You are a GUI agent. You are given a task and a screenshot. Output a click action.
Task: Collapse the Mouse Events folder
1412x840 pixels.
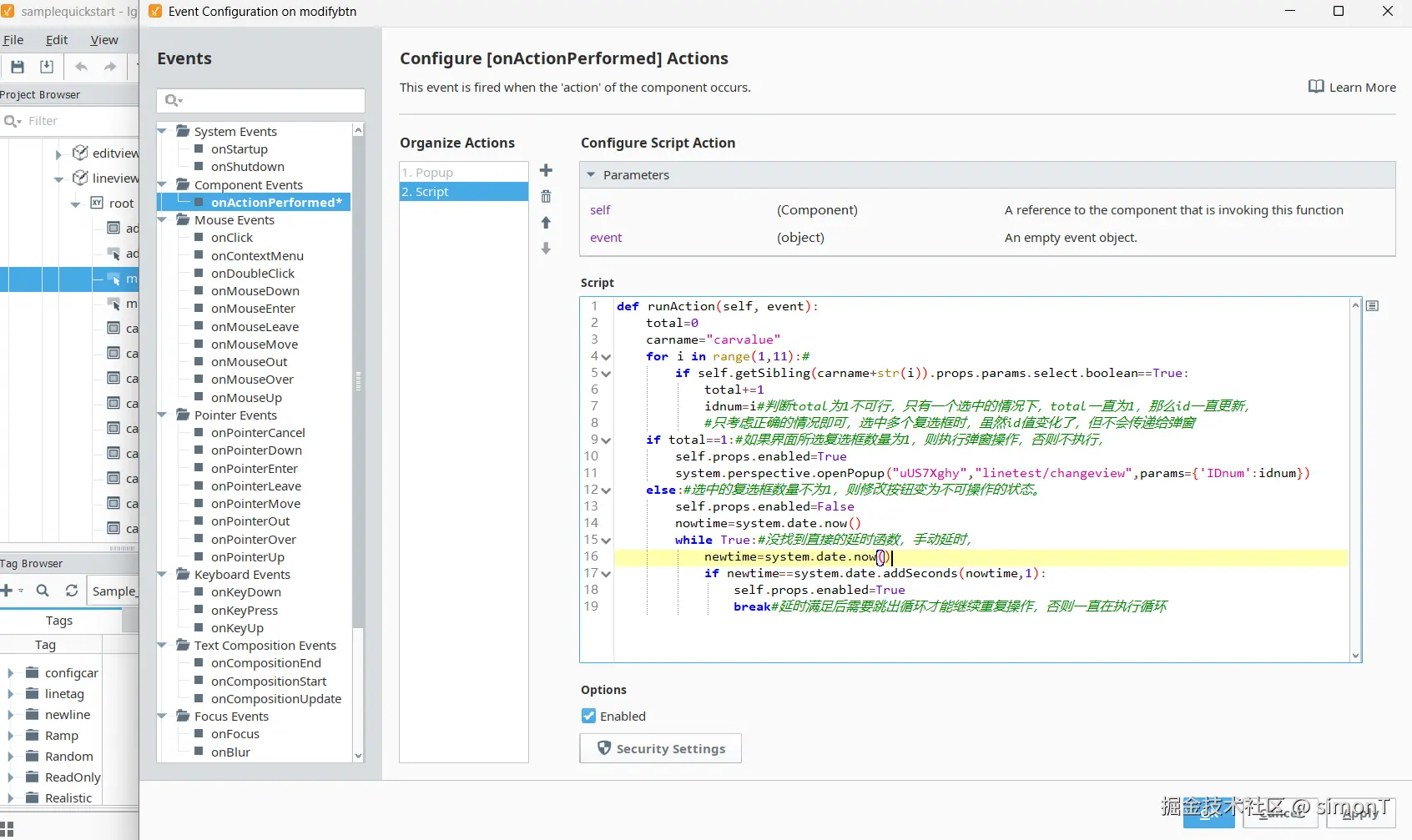point(163,220)
